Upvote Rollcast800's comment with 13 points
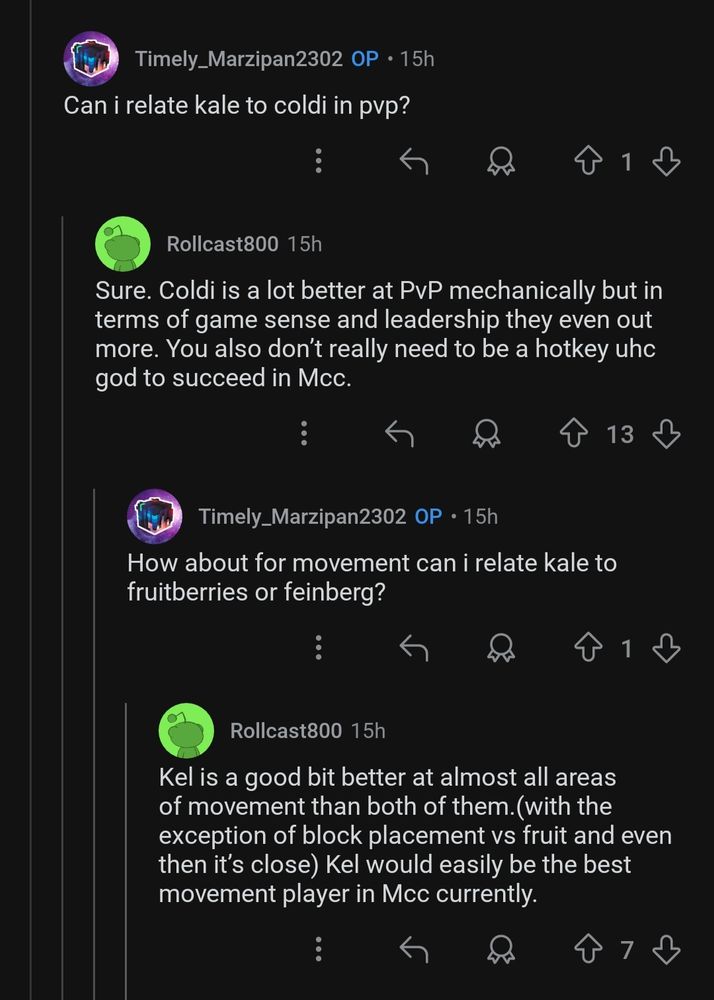 tap(574, 433)
